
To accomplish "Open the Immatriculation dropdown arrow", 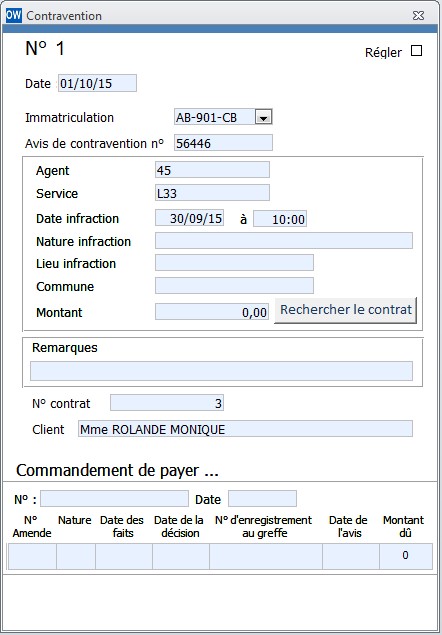I will click(263, 118).
